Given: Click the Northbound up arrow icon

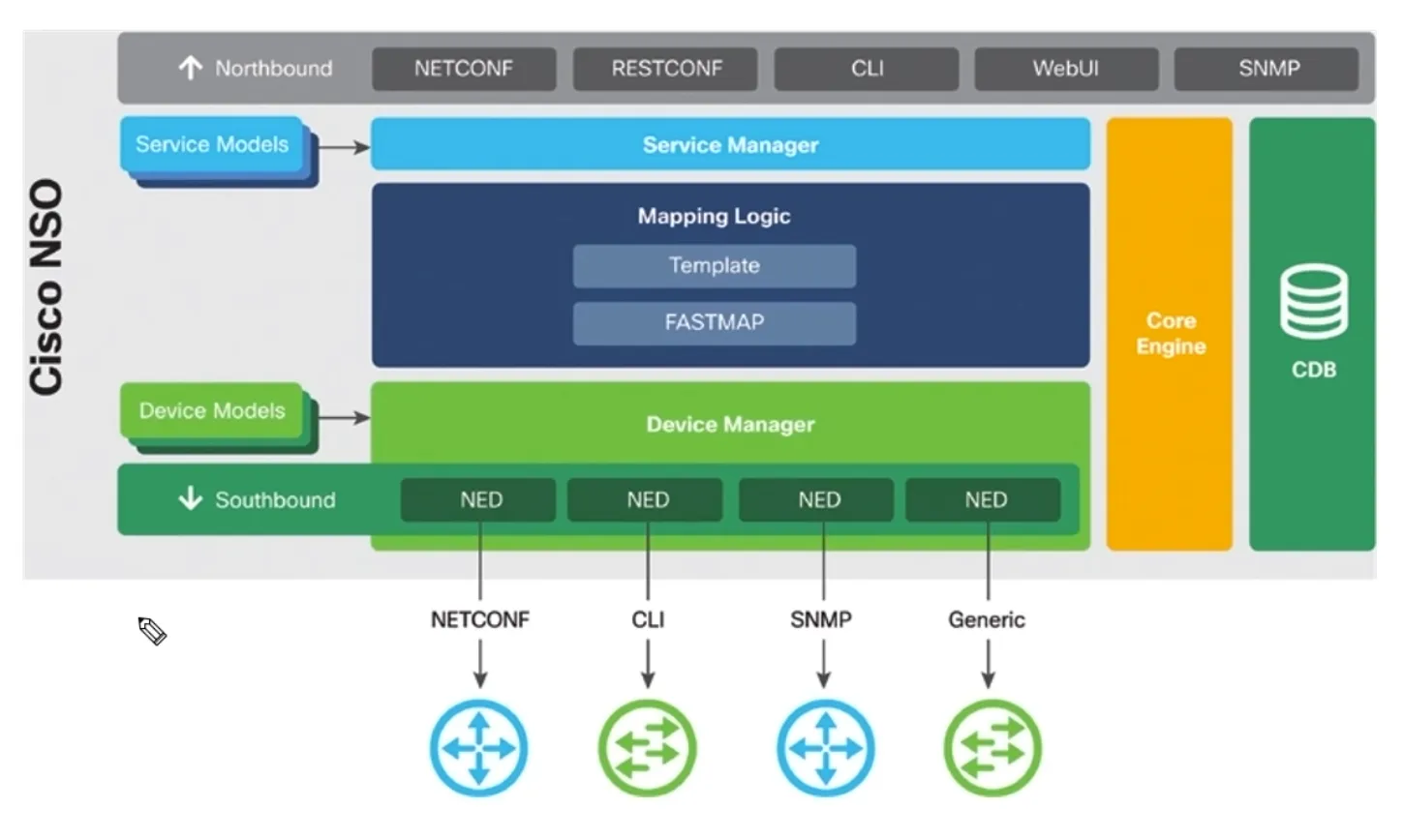Looking at the screenshot, I should click(x=190, y=68).
